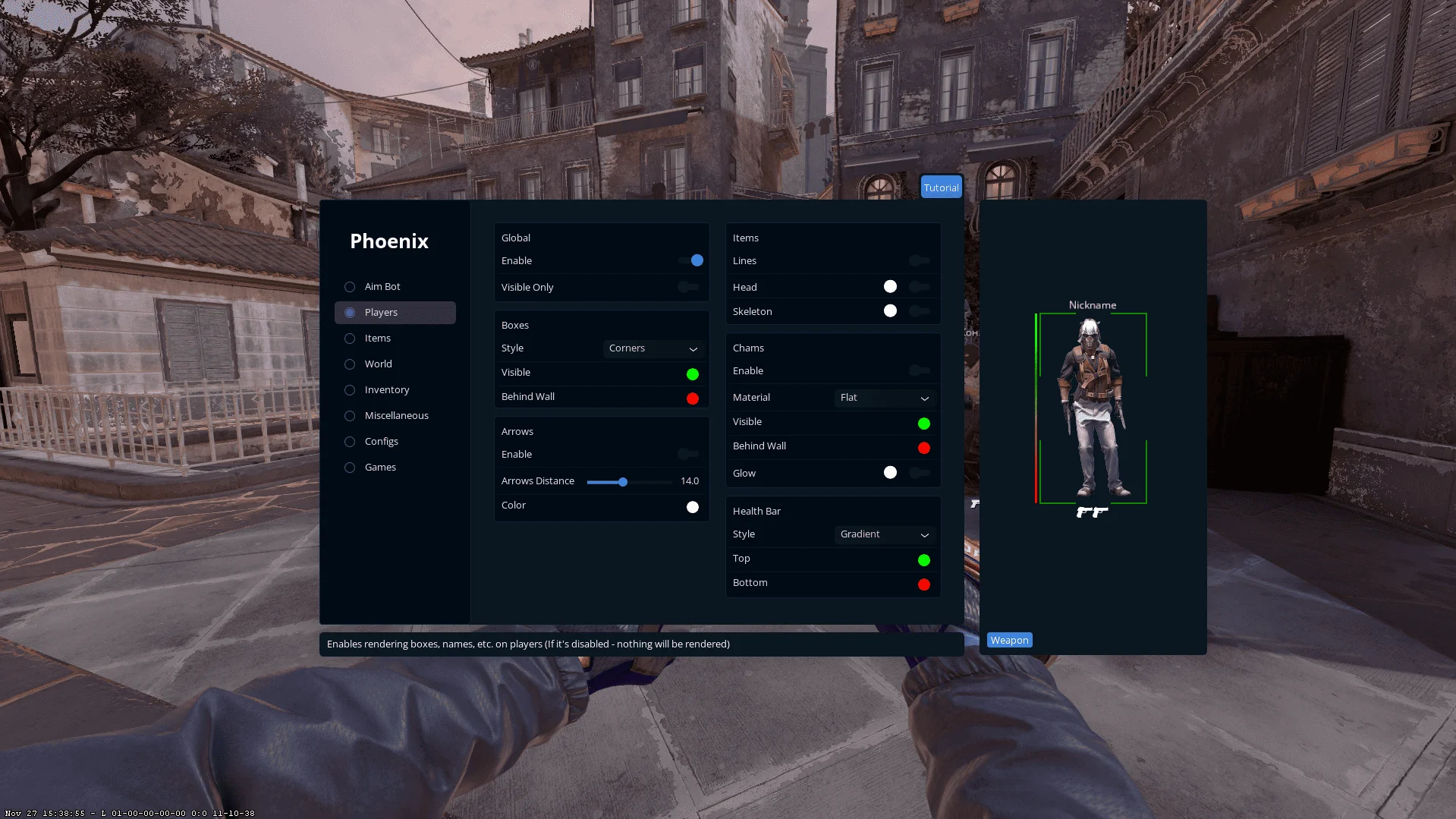The image size is (1456, 819).
Task: Pick the Visible box color swatch
Action: pyautogui.click(x=692, y=373)
